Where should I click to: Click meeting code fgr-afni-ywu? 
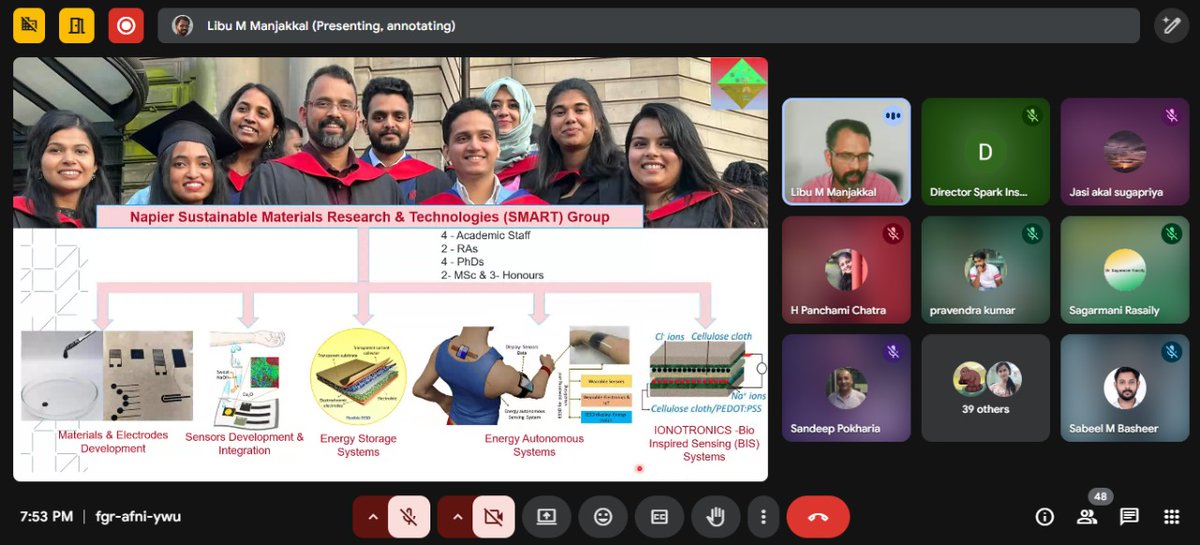[x=138, y=517]
